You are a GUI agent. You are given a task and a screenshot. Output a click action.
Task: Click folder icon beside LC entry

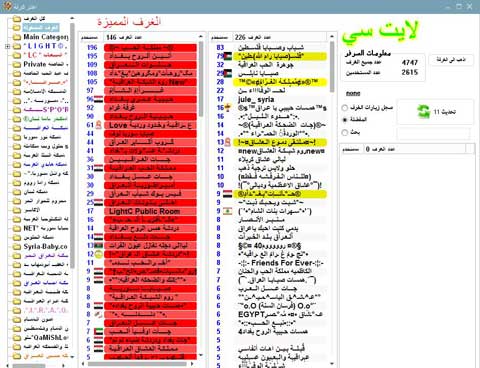point(17,55)
